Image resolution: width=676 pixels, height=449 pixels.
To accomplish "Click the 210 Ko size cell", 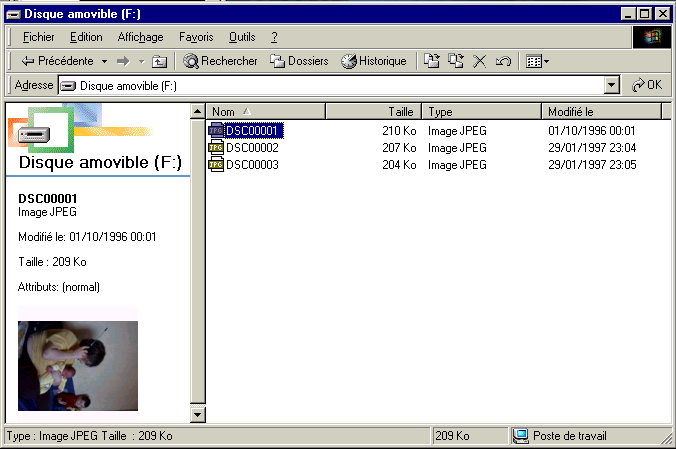I will click(399, 131).
